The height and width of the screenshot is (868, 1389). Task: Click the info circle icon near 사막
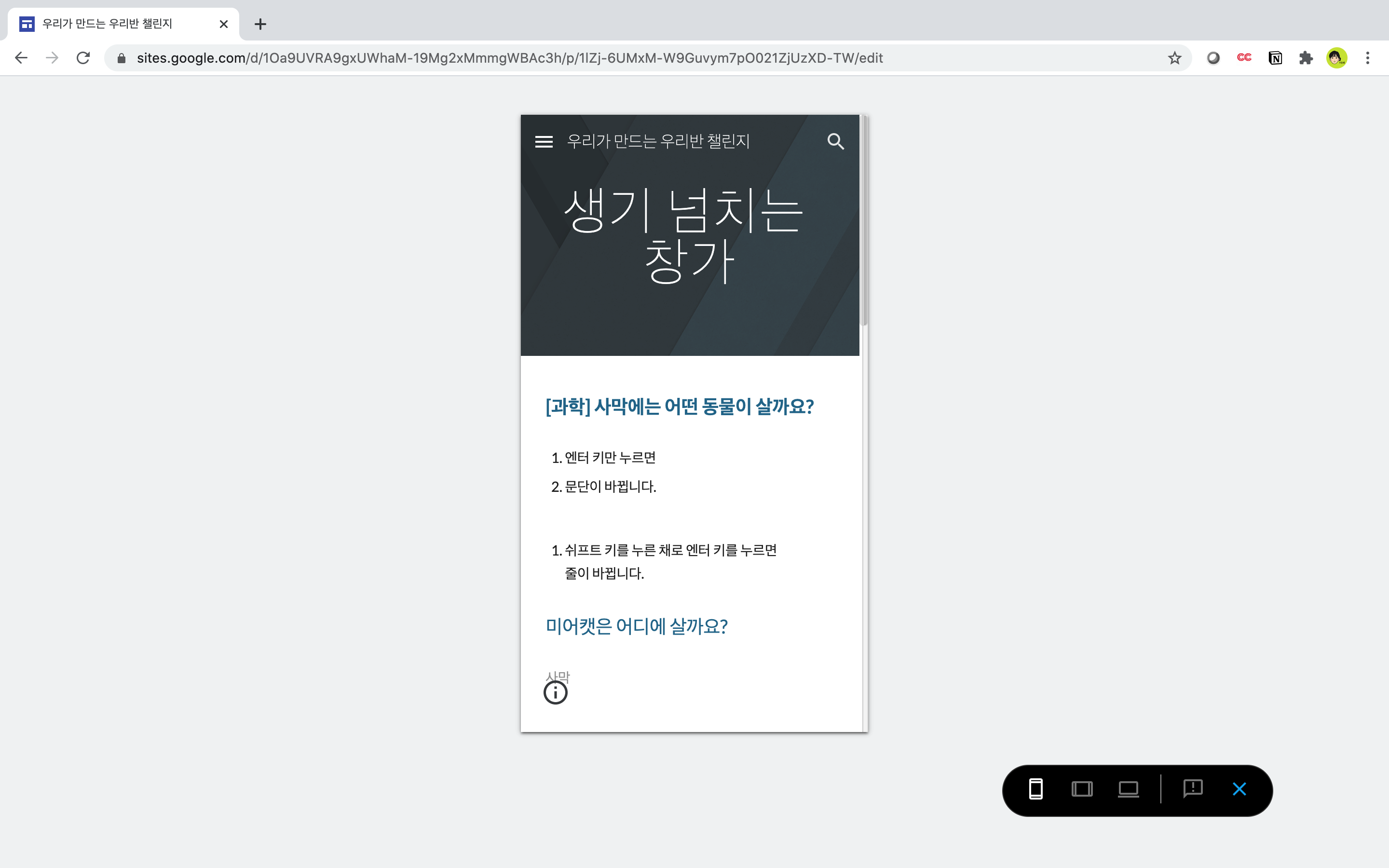[555, 692]
